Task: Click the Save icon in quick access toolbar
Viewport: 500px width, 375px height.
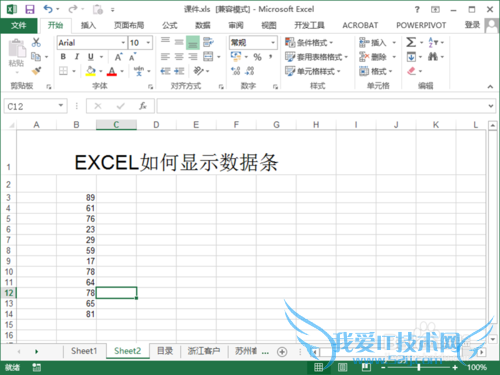Action: pos(30,9)
